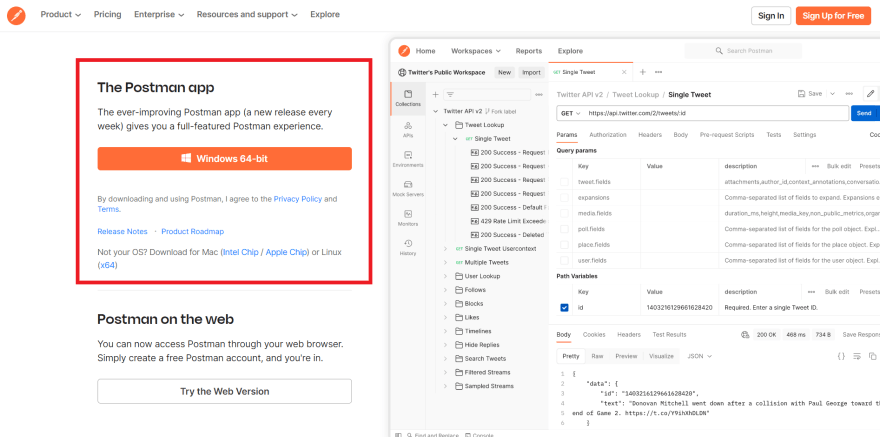Enable the tweet.fields parameter checkbox

[565, 182]
